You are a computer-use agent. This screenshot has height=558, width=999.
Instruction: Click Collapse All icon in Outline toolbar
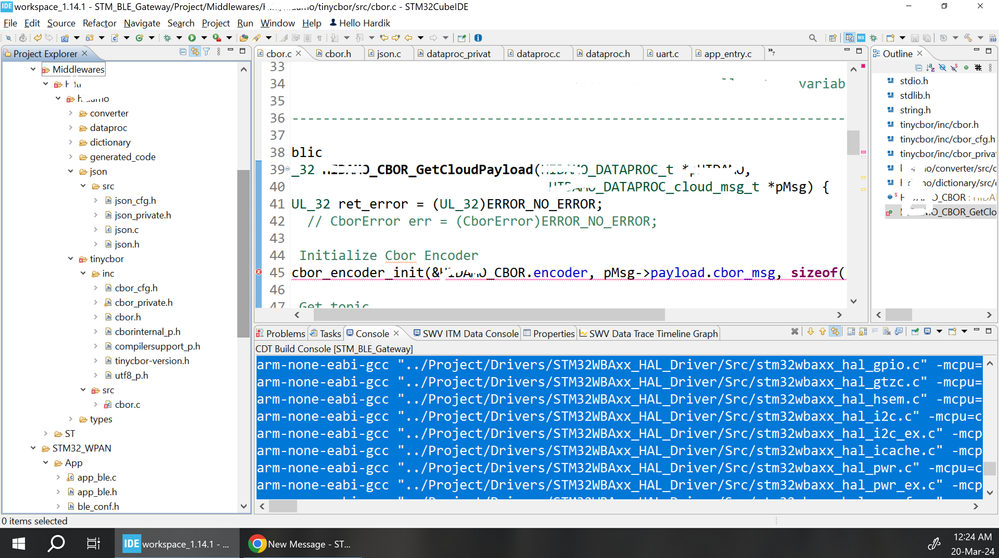[919, 68]
